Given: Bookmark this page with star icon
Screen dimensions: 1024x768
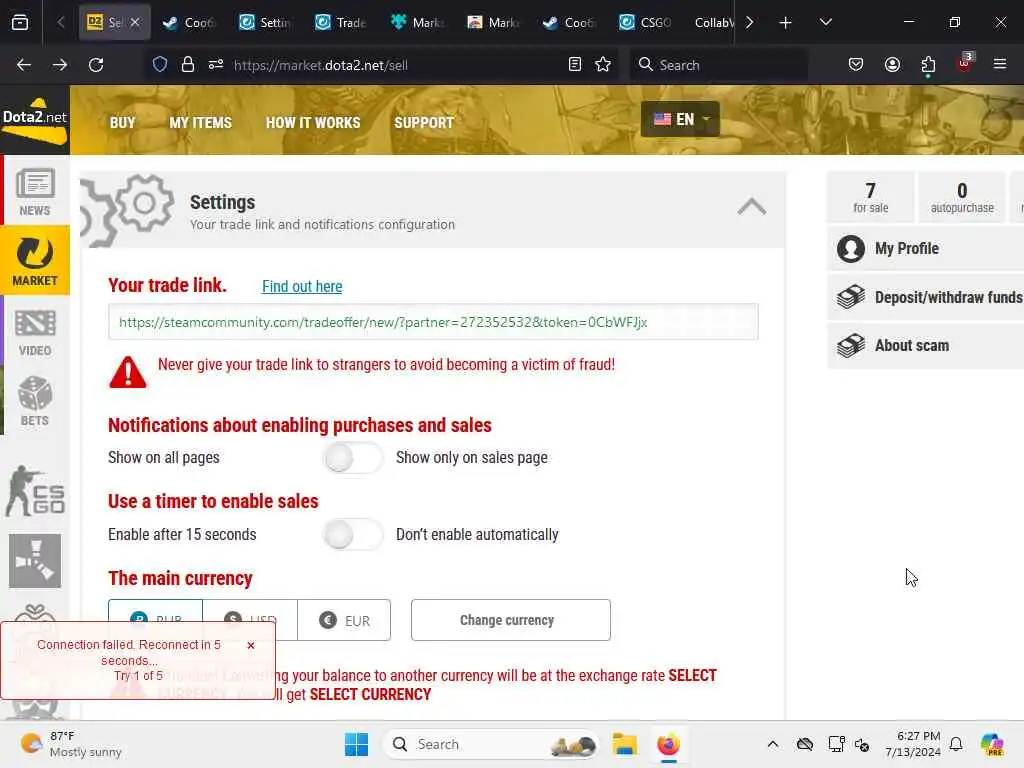Looking at the screenshot, I should 603,64.
